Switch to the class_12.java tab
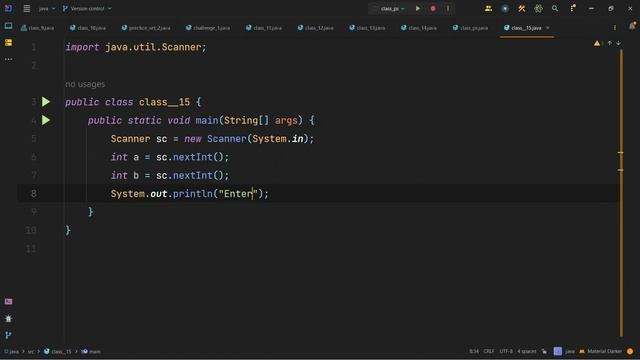This screenshot has height=360, width=640. 316,28
